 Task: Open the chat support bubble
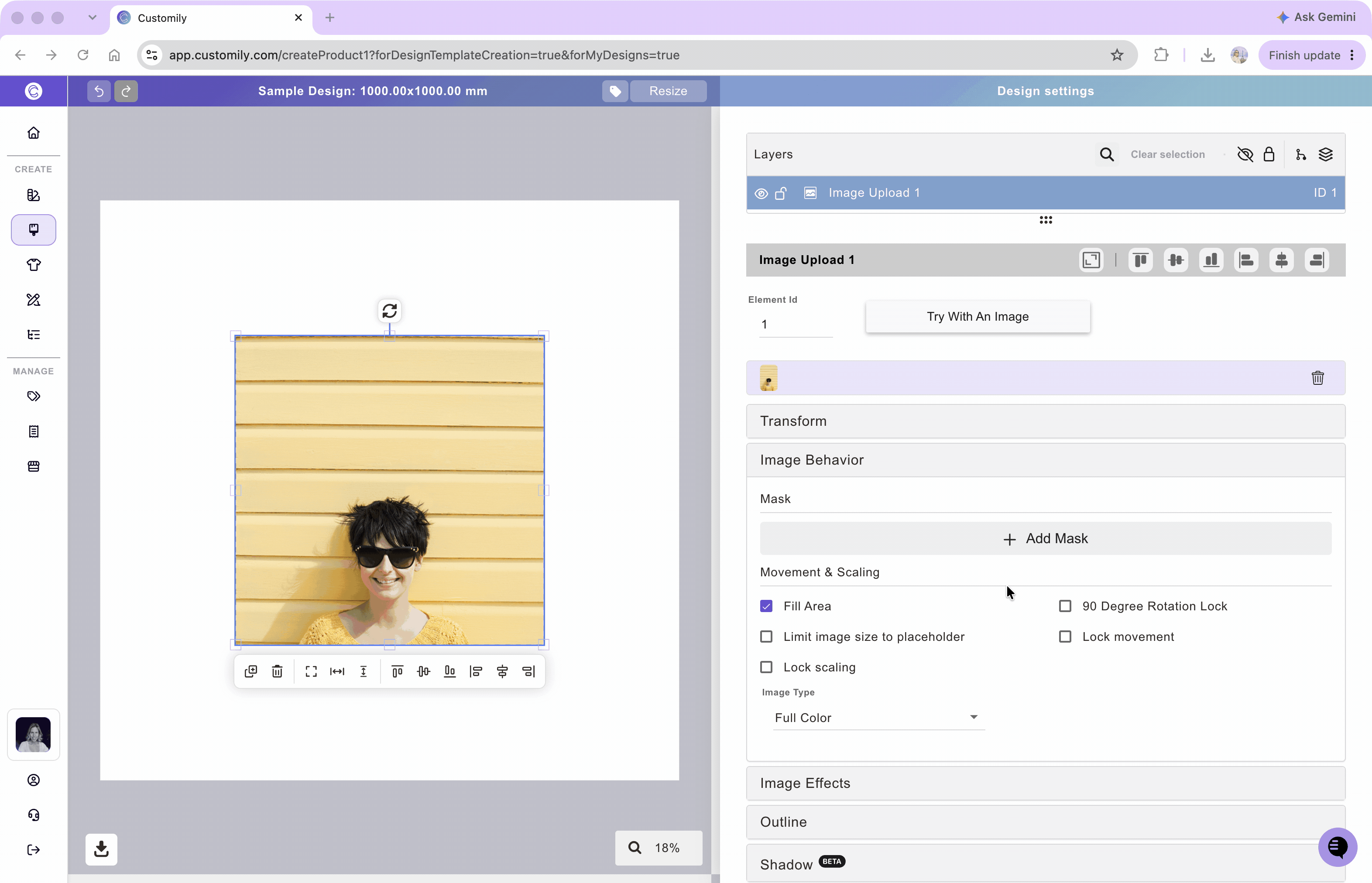pyautogui.click(x=1338, y=847)
